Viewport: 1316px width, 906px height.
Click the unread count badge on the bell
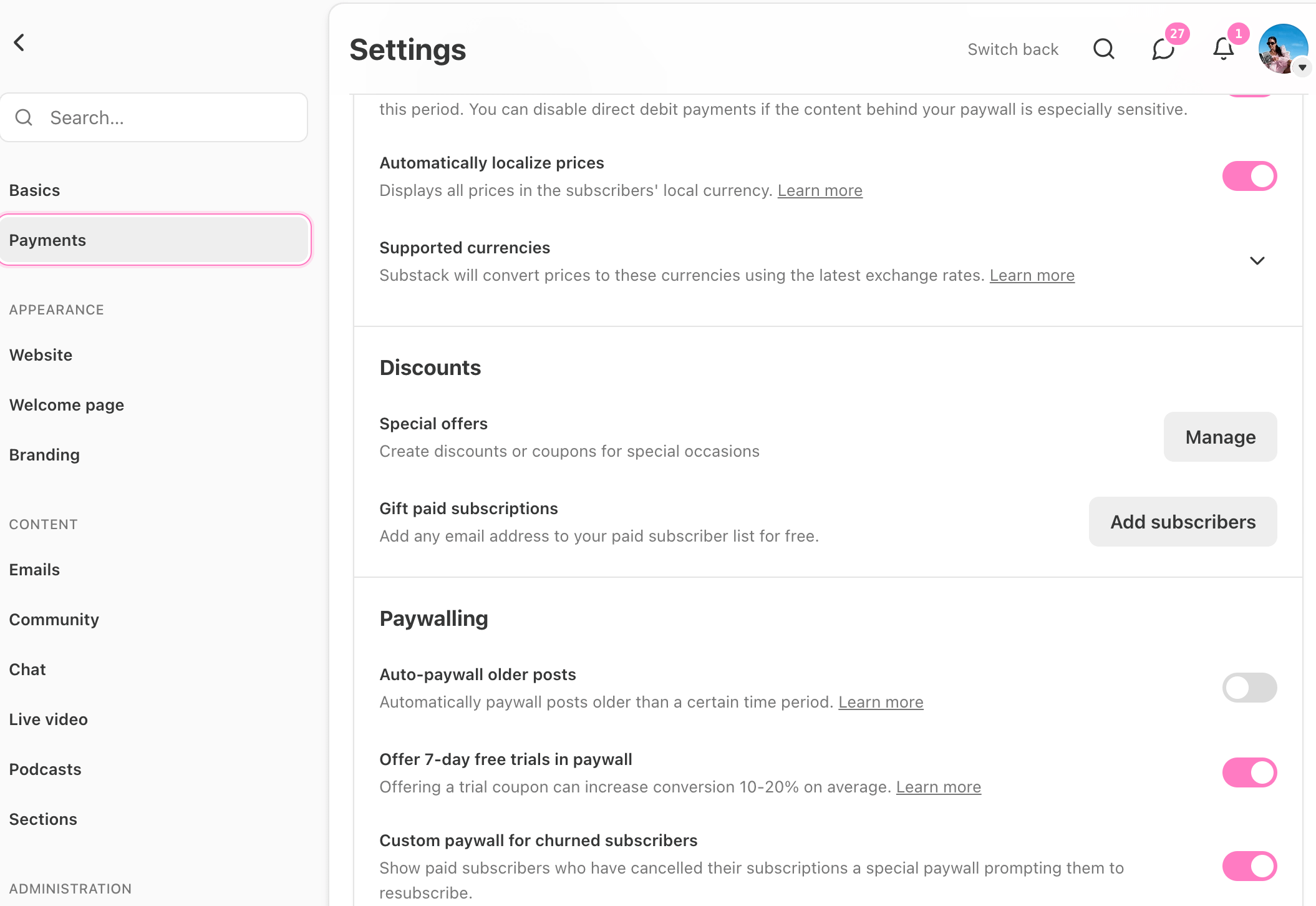coord(1239,34)
